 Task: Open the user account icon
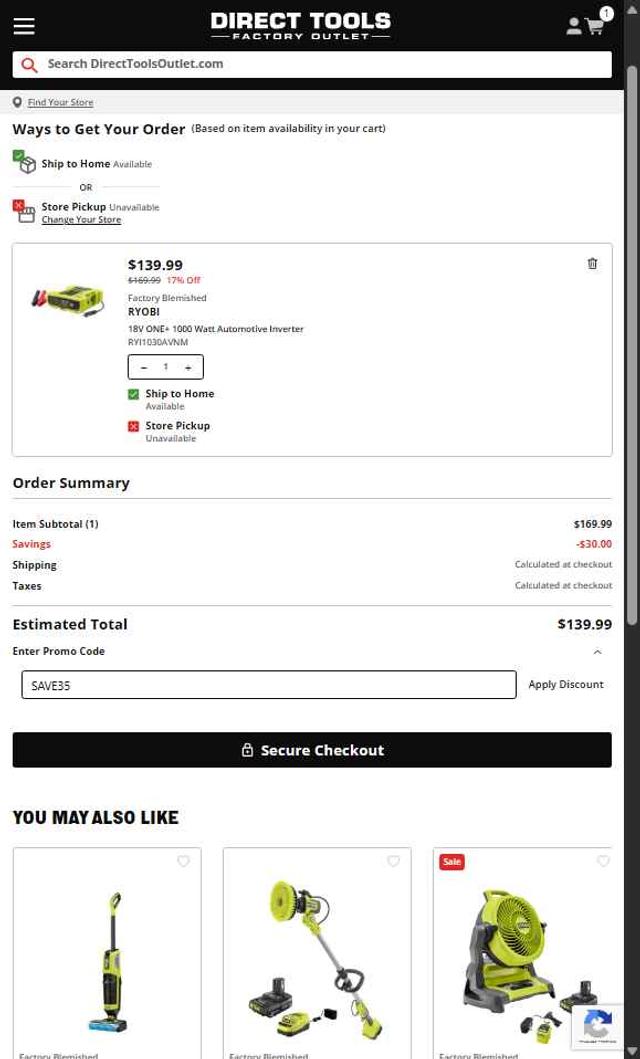[573, 26]
